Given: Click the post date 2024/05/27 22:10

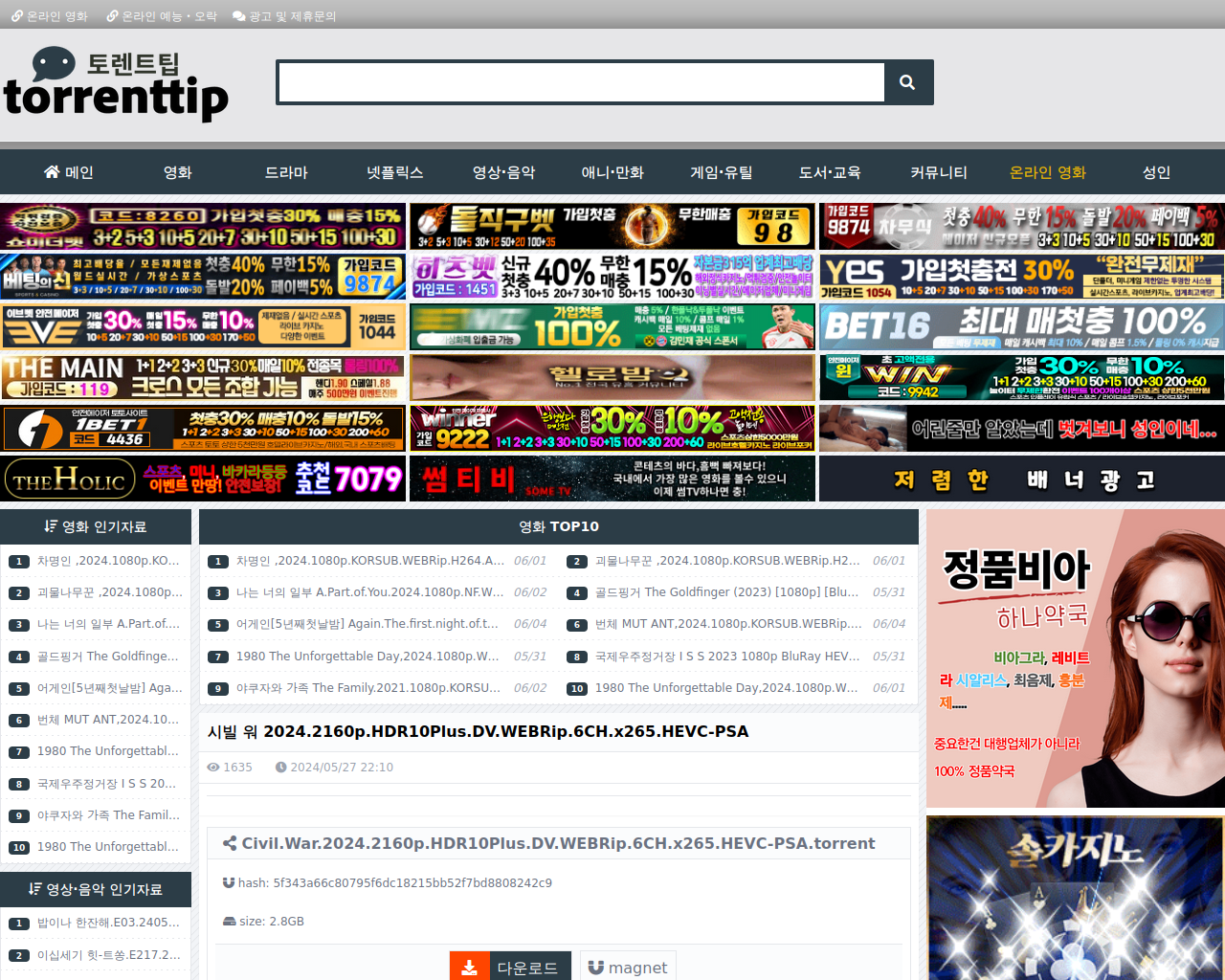Looking at the screenshot, I should (x=342, y=767).
